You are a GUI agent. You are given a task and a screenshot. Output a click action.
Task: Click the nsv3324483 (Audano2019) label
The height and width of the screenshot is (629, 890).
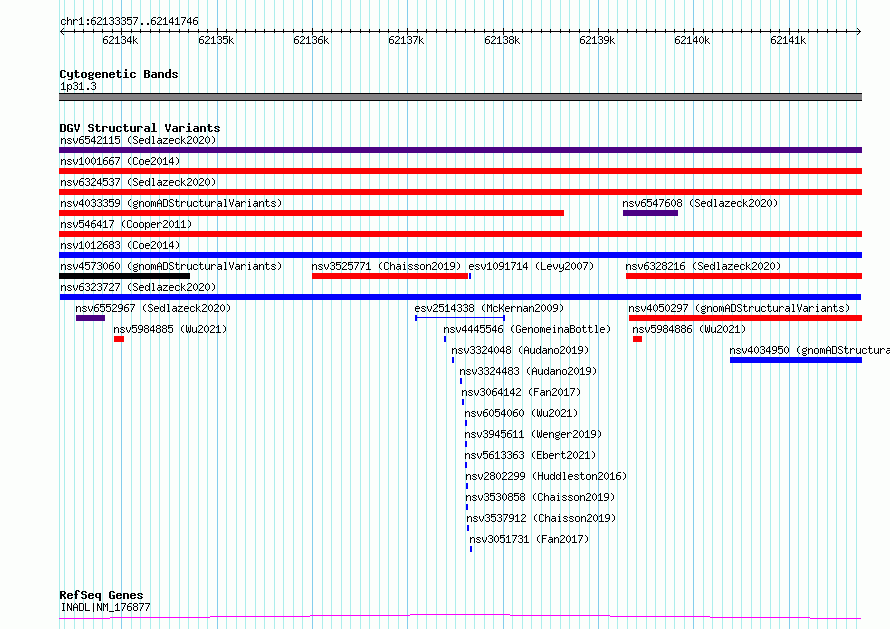(528, 371)
